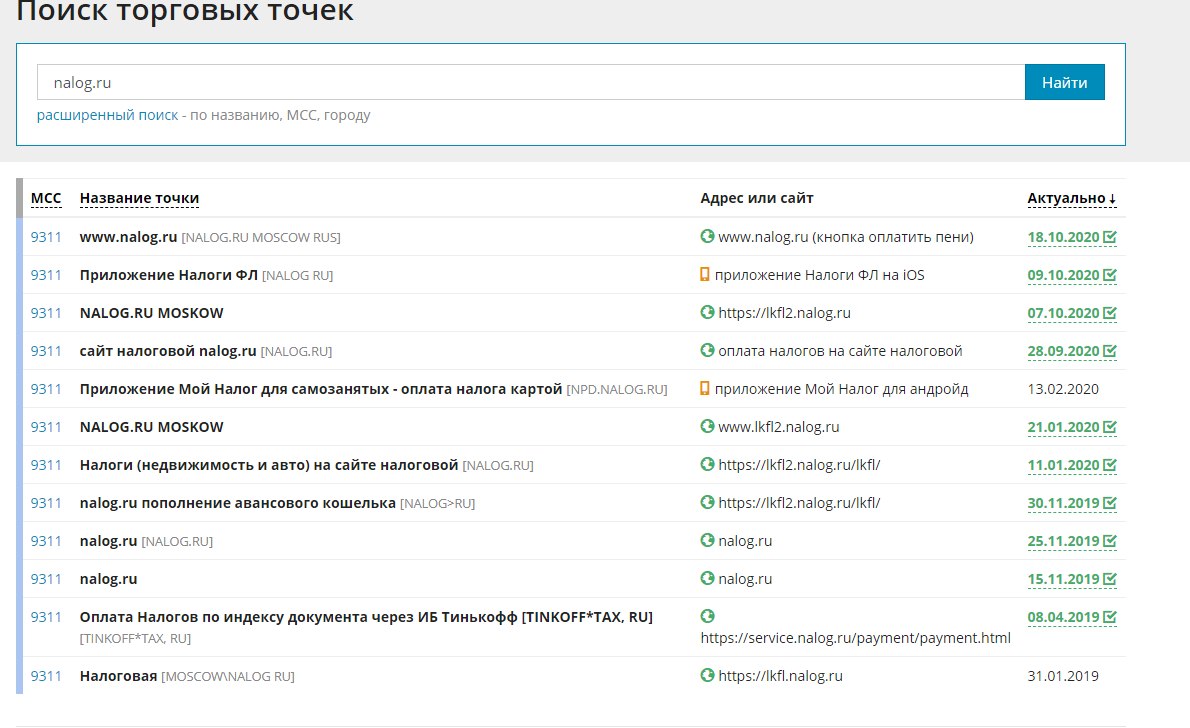Image resolution: width=1190 pixels, height=728 pixels.
Task: Click the address text https://service.nalog.ru/payment/payment.html
Action: click(855, 638)
